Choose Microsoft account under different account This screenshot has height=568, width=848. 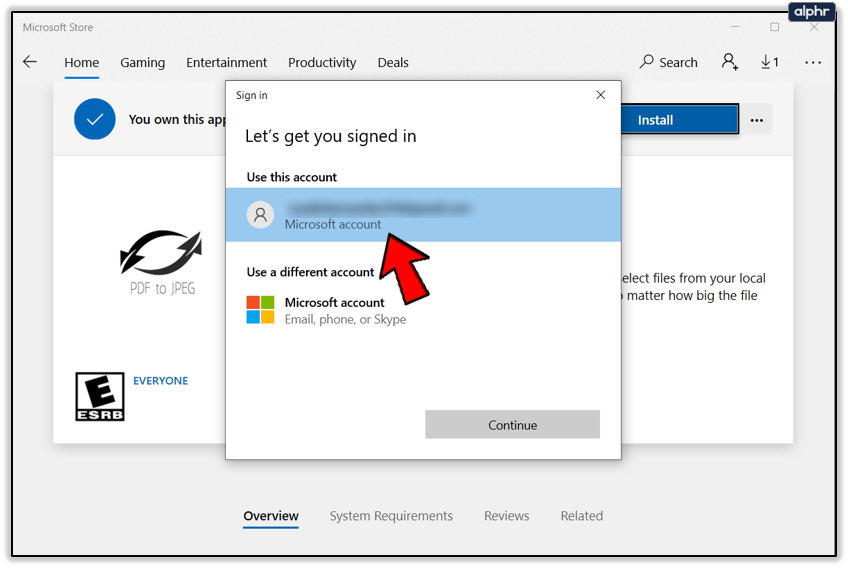[x=423, y=311]
